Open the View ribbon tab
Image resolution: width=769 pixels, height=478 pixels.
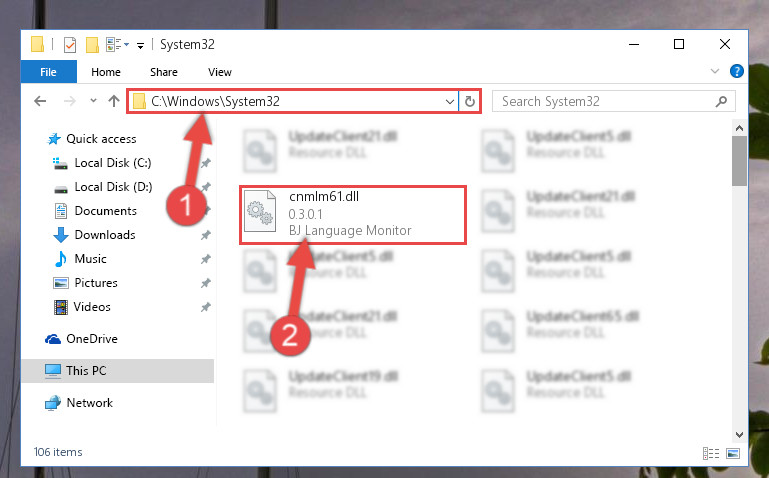[219, 72]
